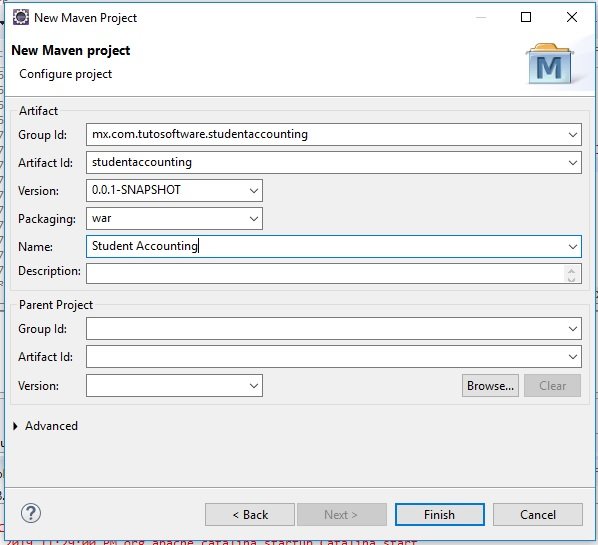Click the Browse... button
598x545 pixels.
point(490,386)
